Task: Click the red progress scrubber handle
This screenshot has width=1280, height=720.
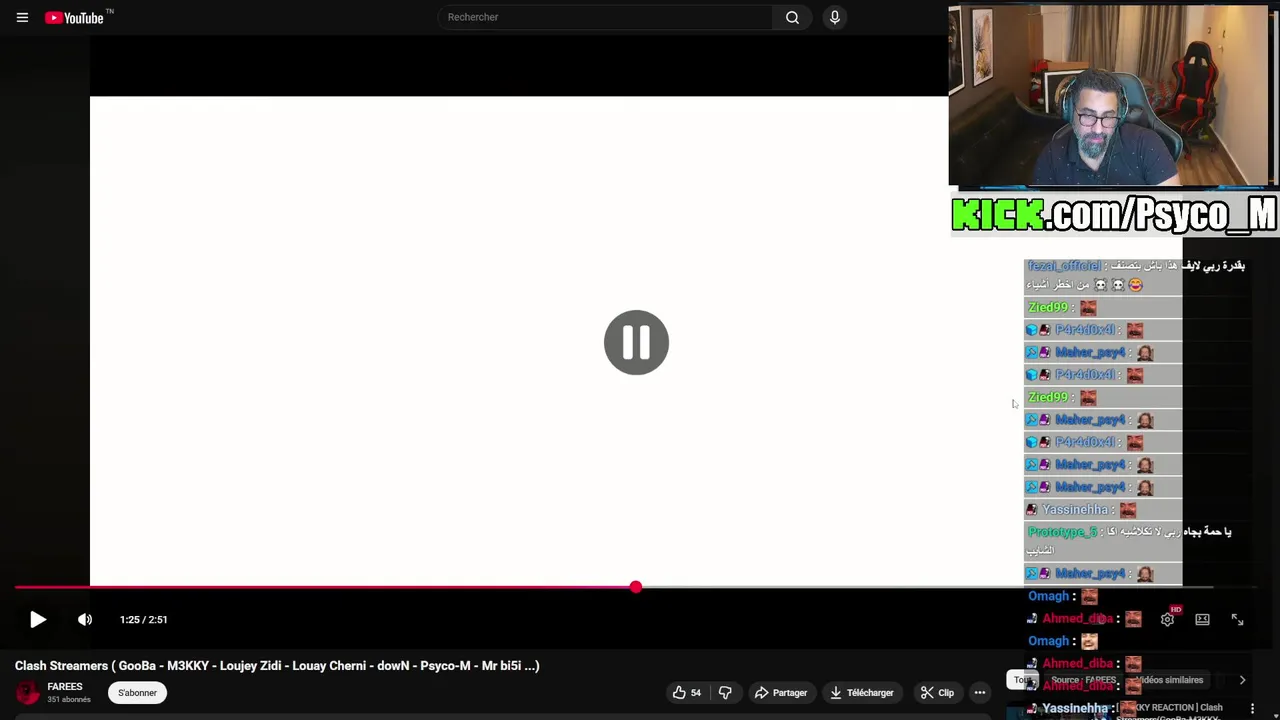Action: click(636, 587)
